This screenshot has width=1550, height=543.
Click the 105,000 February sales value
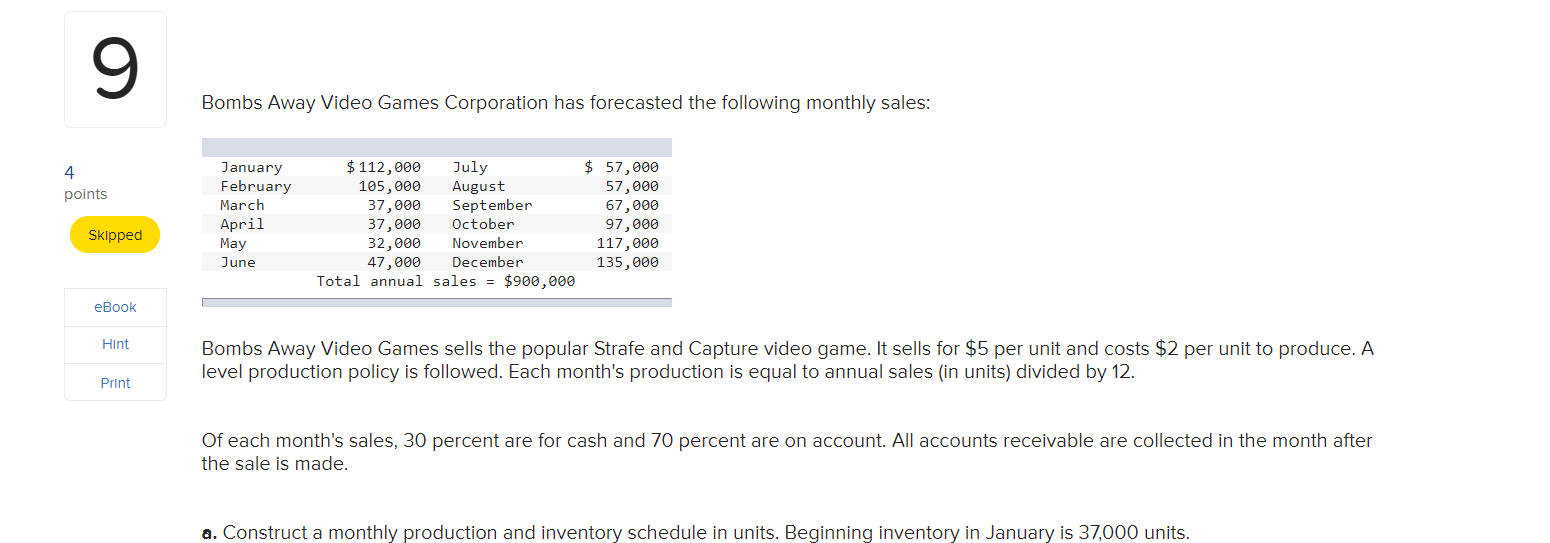(390, 186)
